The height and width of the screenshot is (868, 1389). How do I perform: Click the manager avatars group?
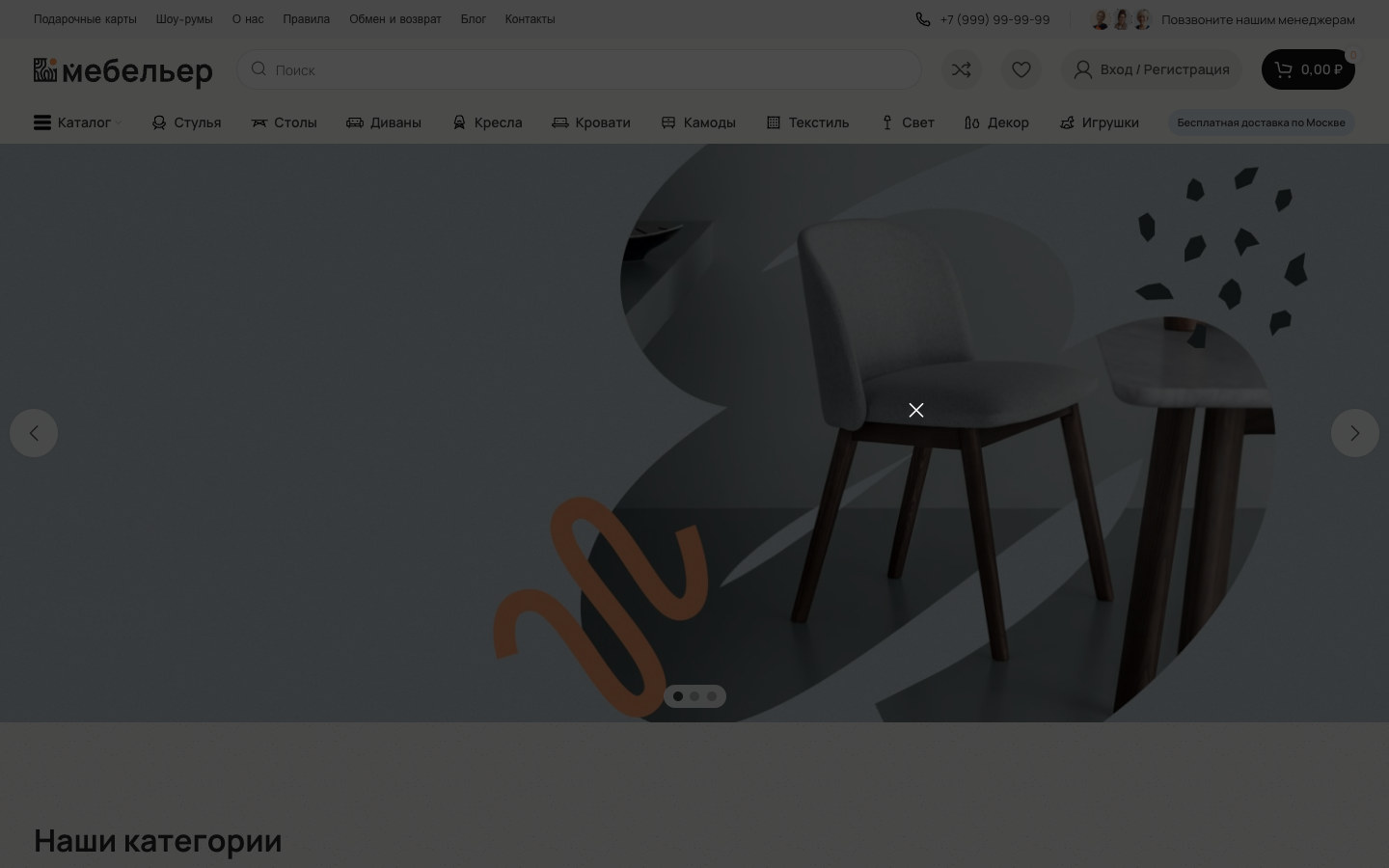click(x=1121, y=19)
